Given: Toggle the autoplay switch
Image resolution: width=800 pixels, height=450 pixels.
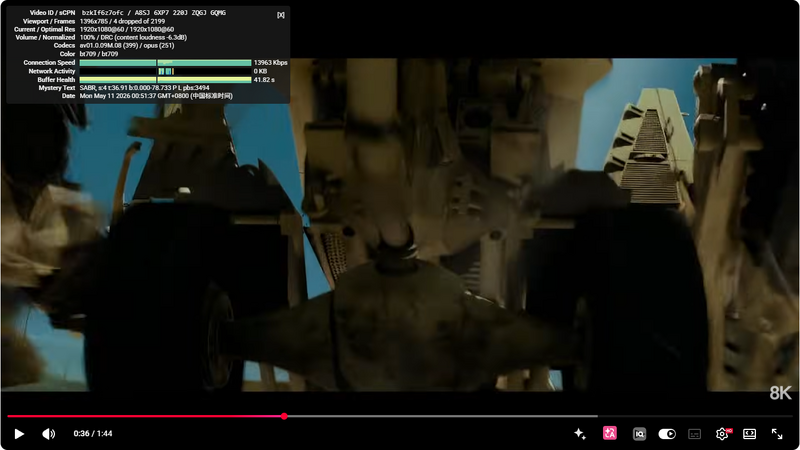Looking at the screenshot, I should pyautogui.click(x=667, y=434).
